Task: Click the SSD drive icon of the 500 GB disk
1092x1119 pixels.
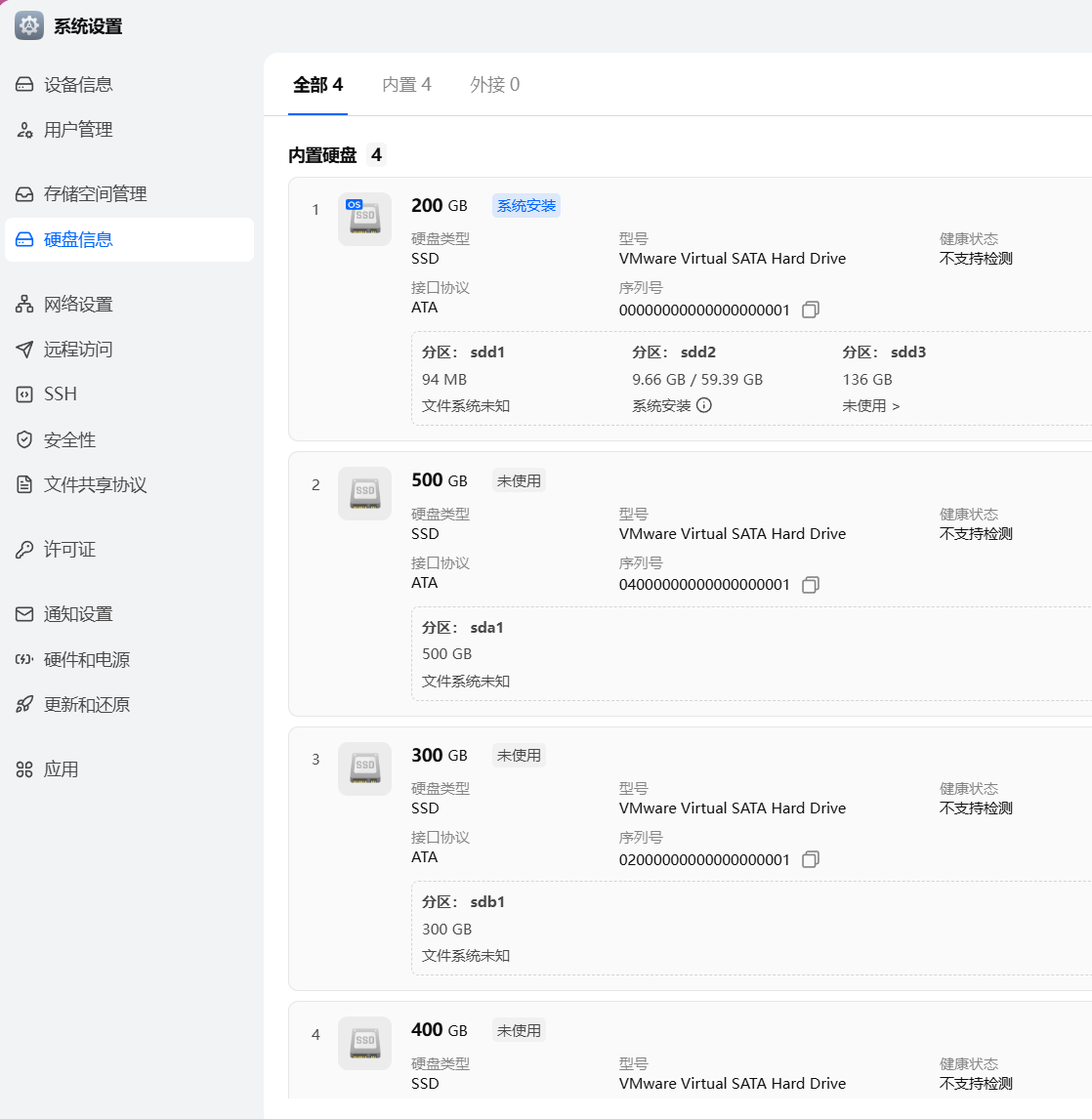Action: (364, 493)
